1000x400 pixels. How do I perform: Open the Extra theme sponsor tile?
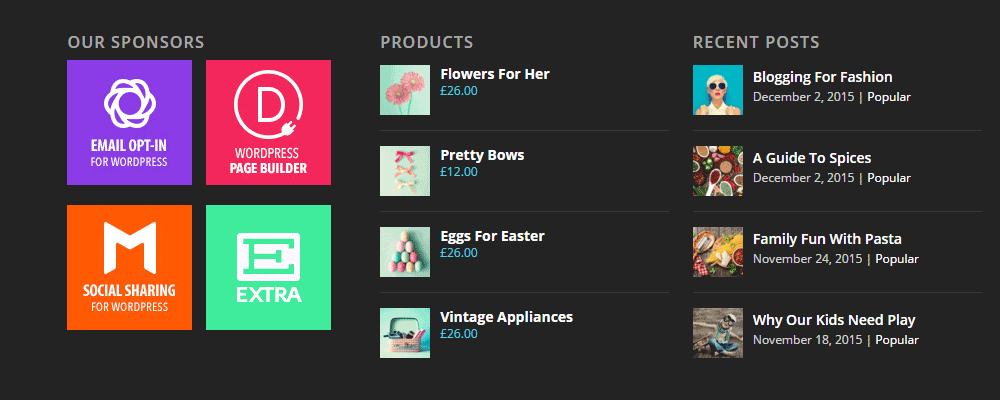tap(268, 267)
